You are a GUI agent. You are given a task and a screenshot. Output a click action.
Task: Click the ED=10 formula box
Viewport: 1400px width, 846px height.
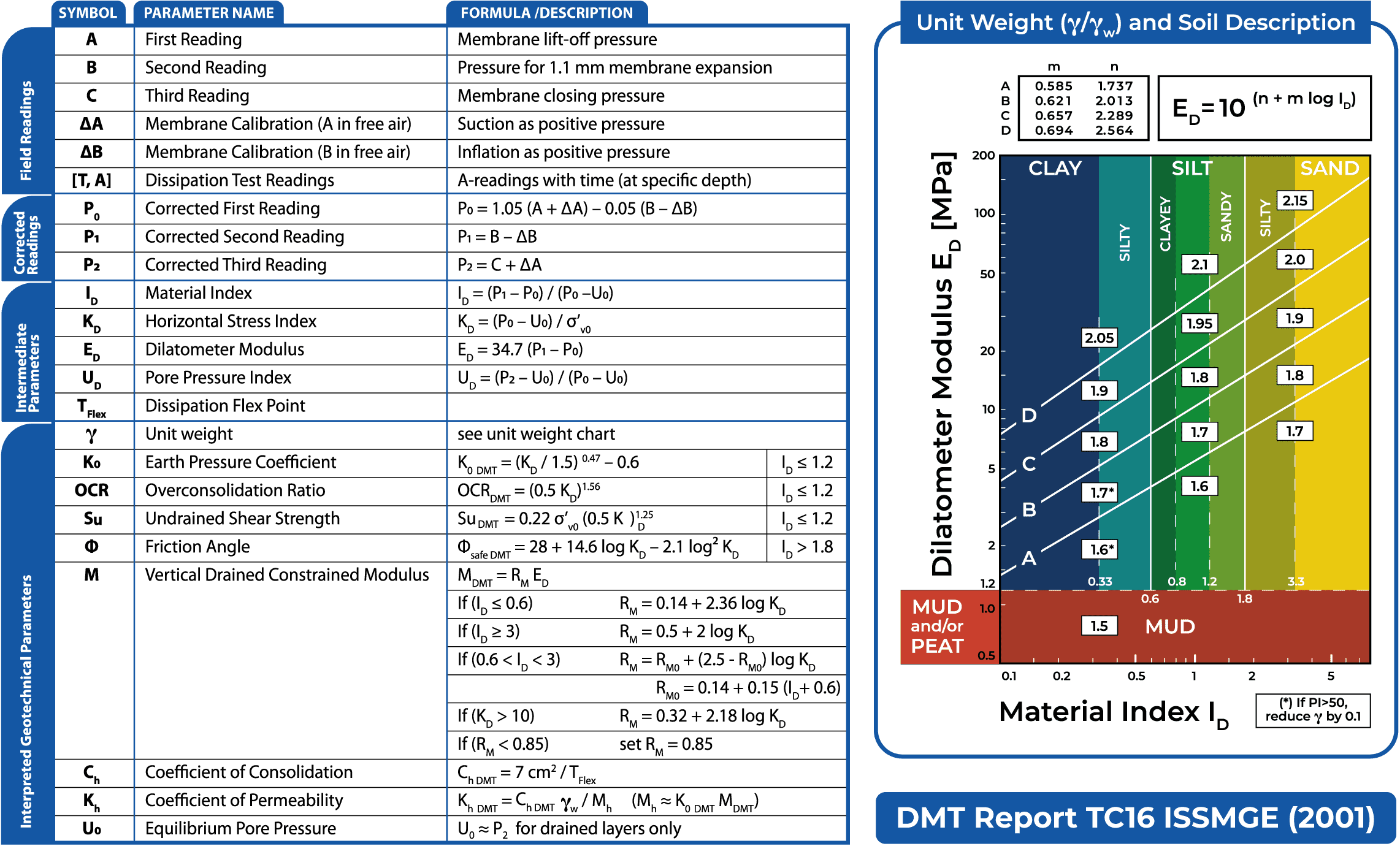point(1264,108)
